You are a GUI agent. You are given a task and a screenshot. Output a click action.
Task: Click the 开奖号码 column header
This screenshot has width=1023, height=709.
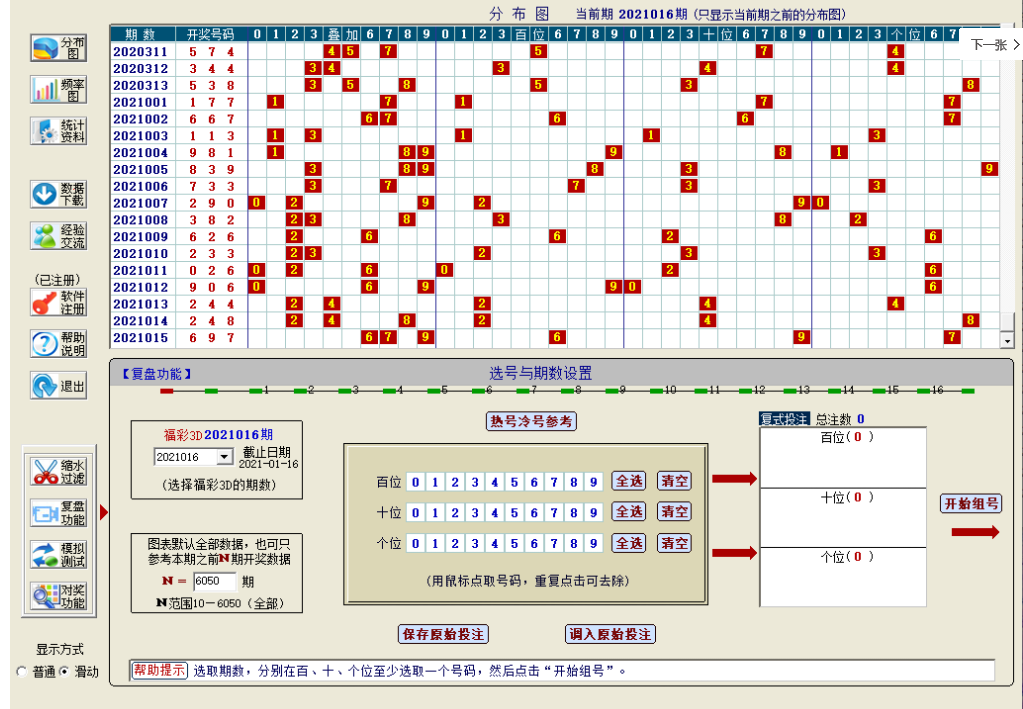211,34
